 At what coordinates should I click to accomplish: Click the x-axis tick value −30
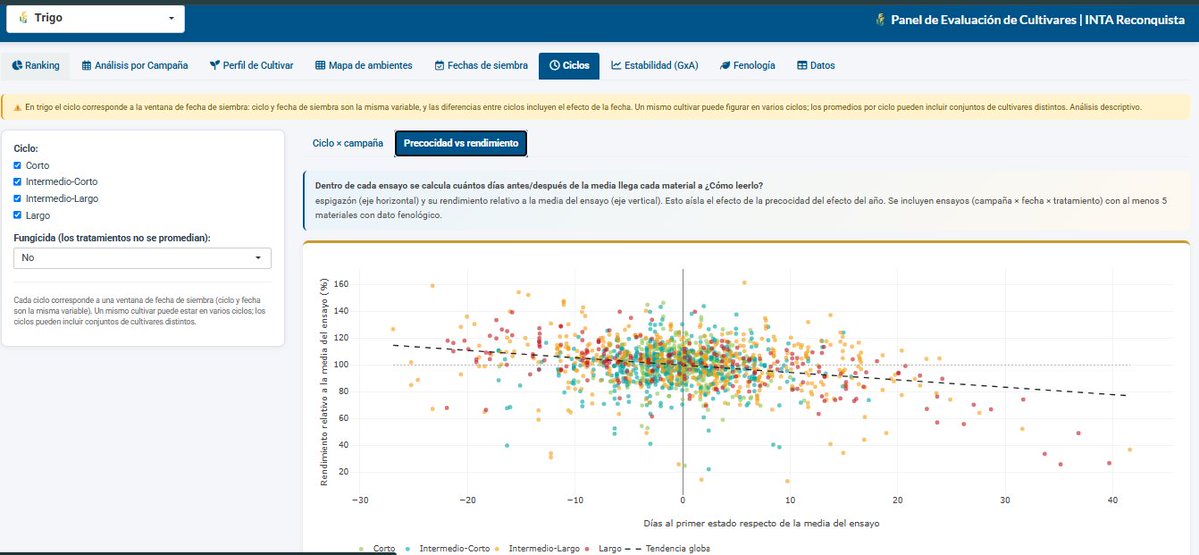tap(359, 501)
